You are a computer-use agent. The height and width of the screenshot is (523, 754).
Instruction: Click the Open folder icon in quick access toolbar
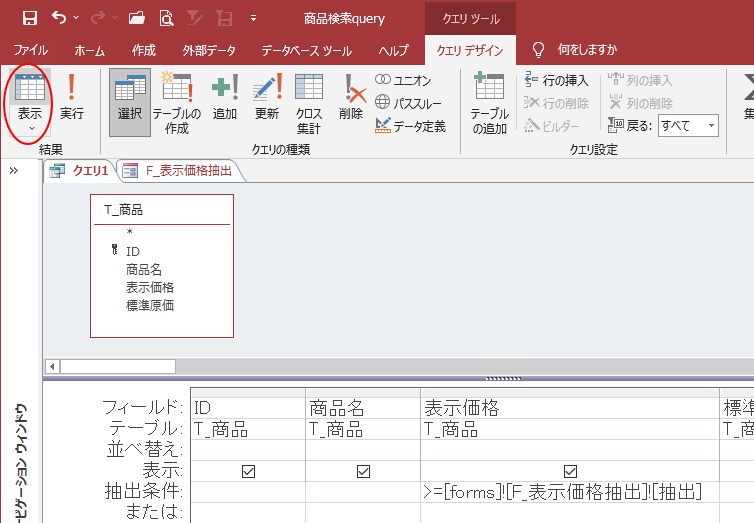click(137, 18)
